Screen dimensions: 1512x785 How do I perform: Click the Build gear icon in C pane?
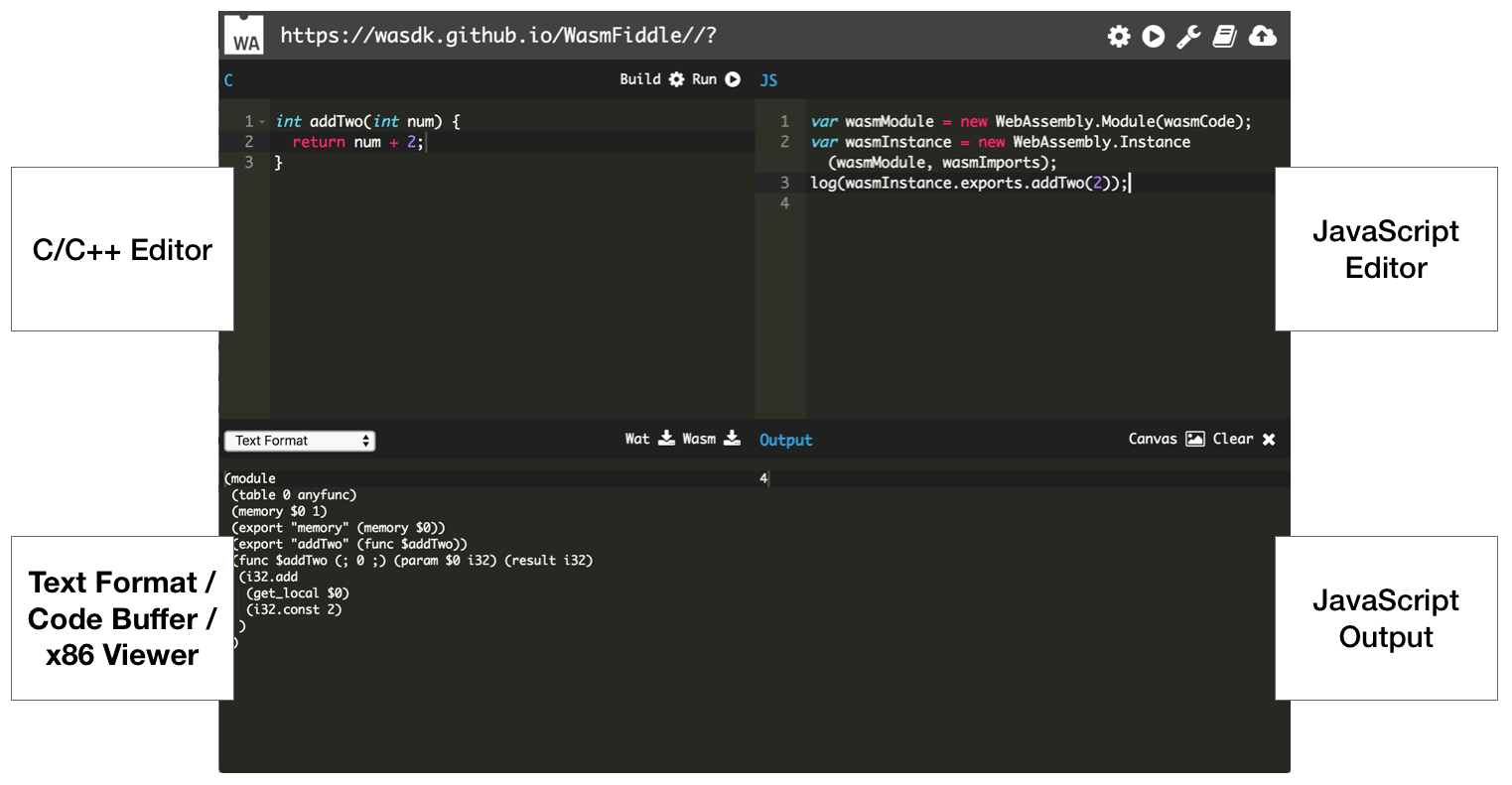(676, 79)
